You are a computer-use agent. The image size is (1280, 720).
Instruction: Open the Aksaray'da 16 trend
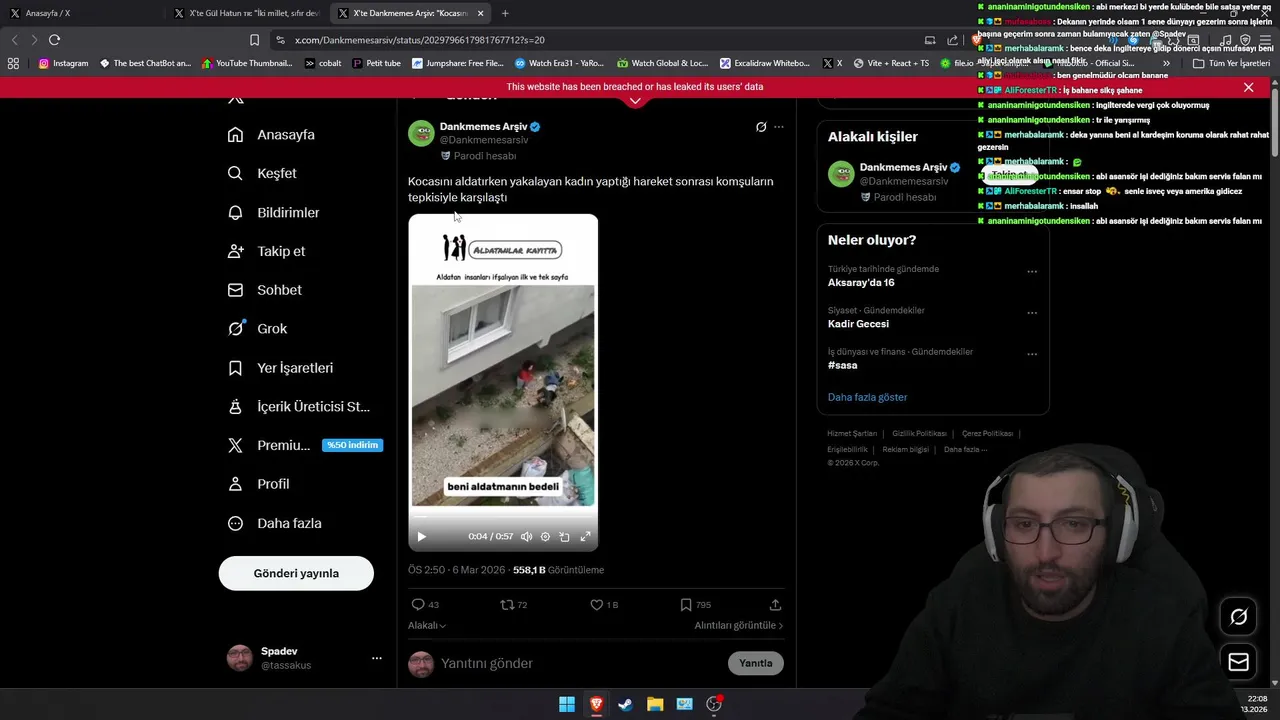click(x=861, y=283)
